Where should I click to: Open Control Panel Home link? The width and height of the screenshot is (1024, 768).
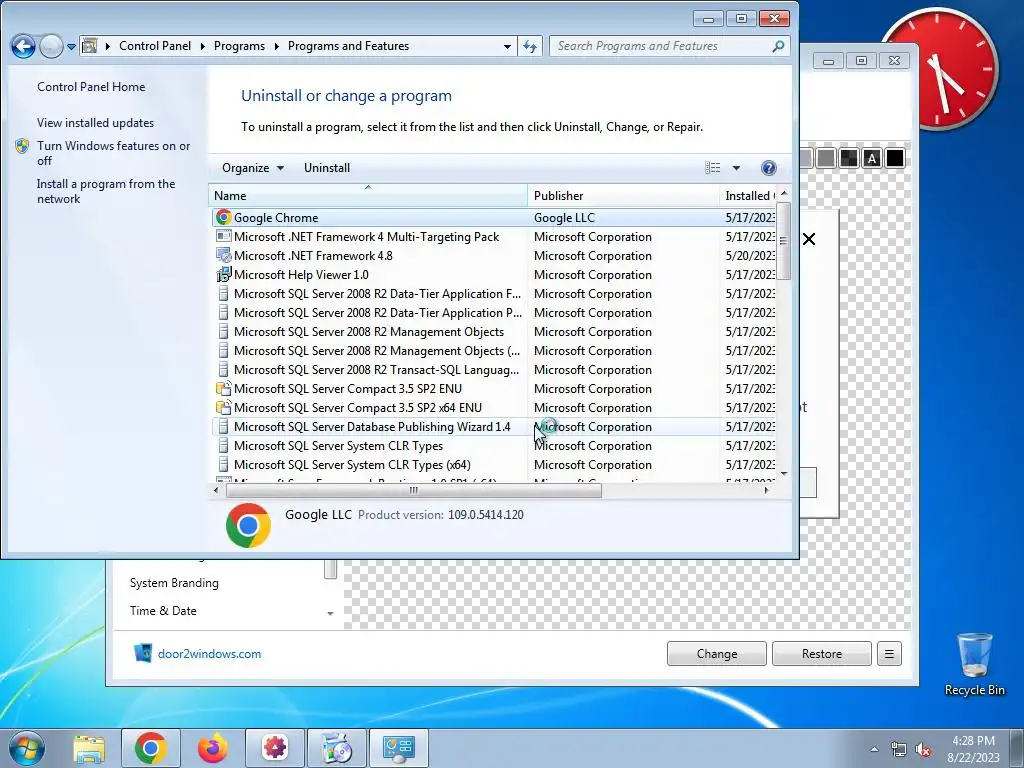91,87
